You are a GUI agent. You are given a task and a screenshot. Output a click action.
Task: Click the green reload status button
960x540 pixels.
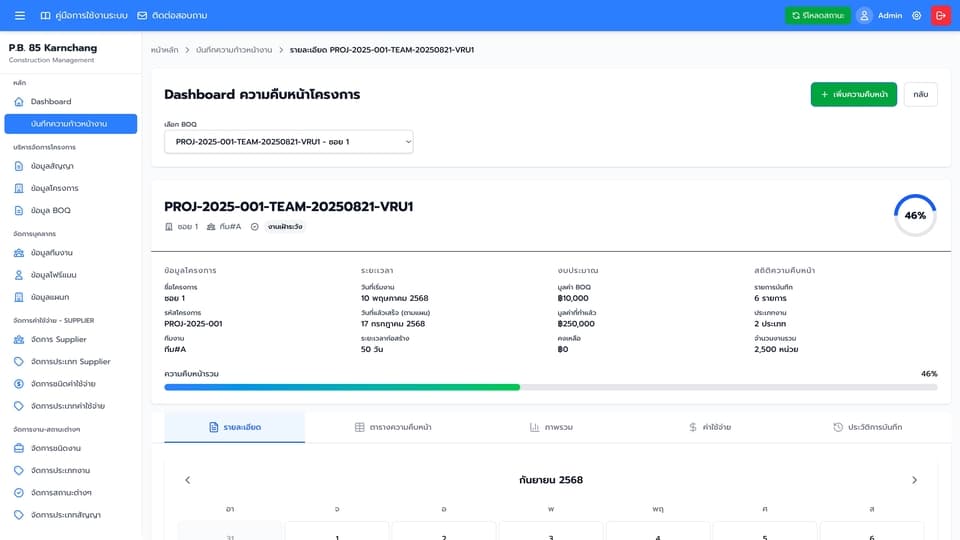click(x=817, y=15)
